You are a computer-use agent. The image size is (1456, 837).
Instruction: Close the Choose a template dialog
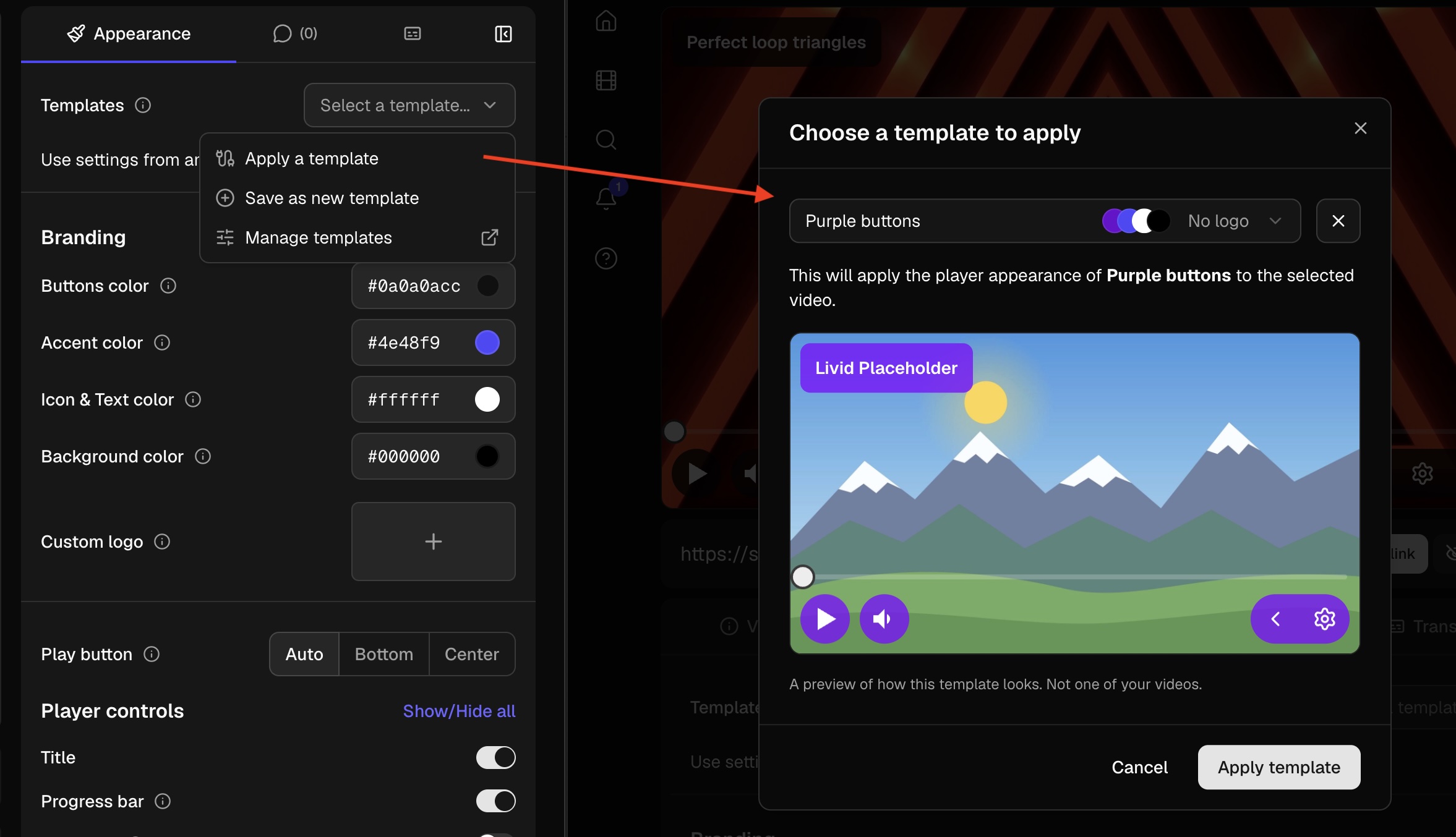[x=1360, y=129]
